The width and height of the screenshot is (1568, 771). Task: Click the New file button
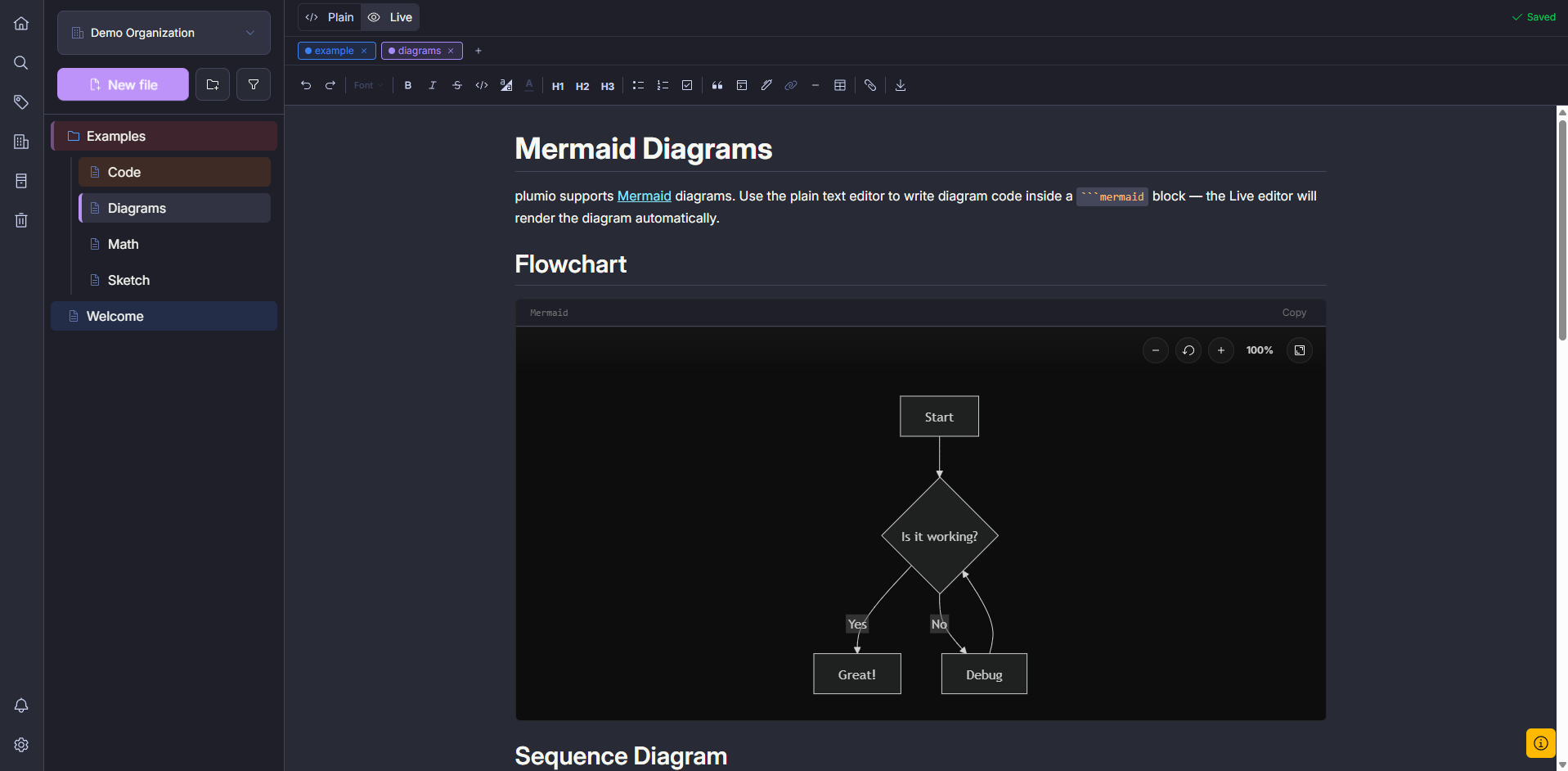pos(123,84)
